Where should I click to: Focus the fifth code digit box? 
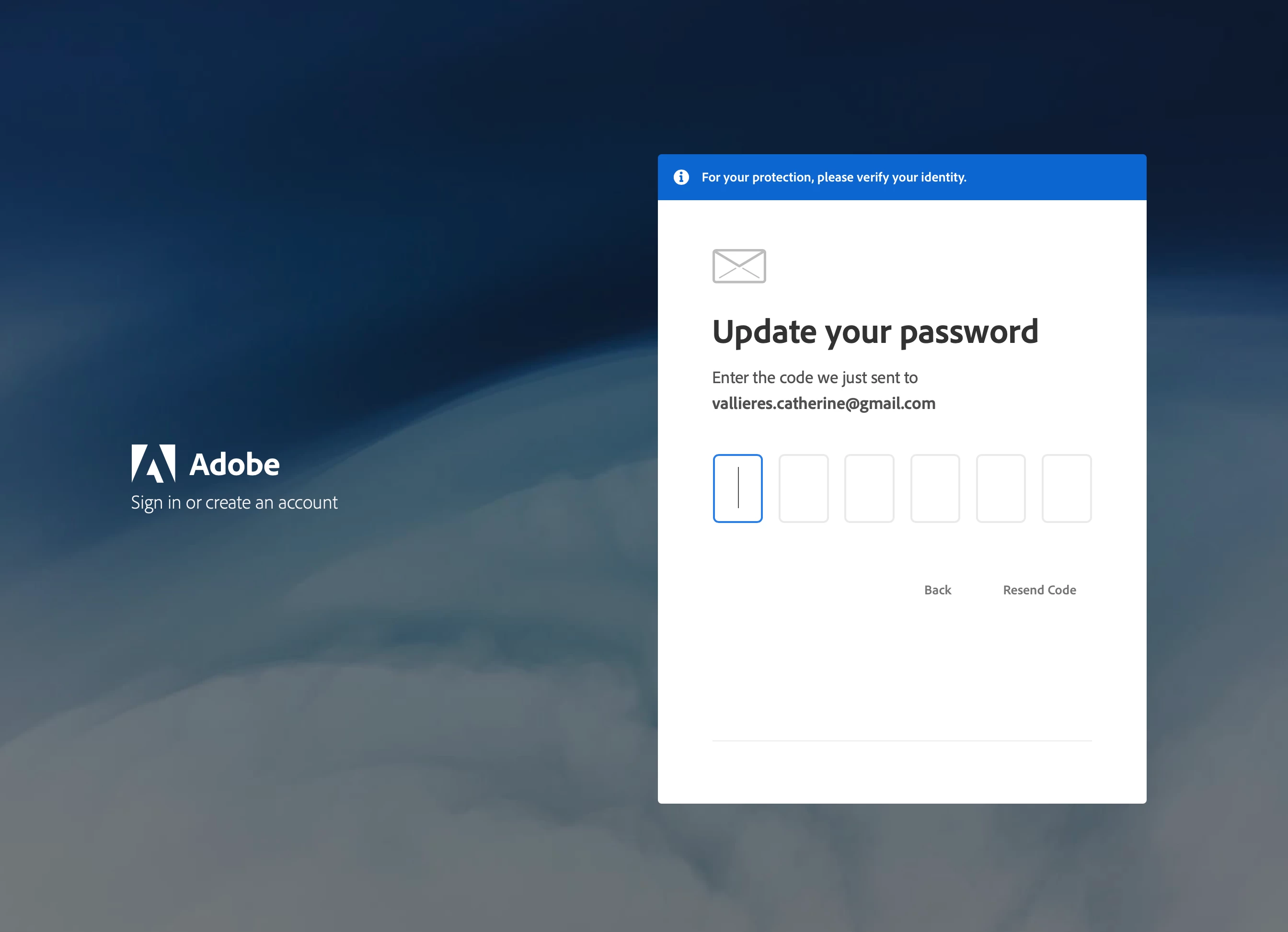pyautogui.click(x=1000, y=488)
